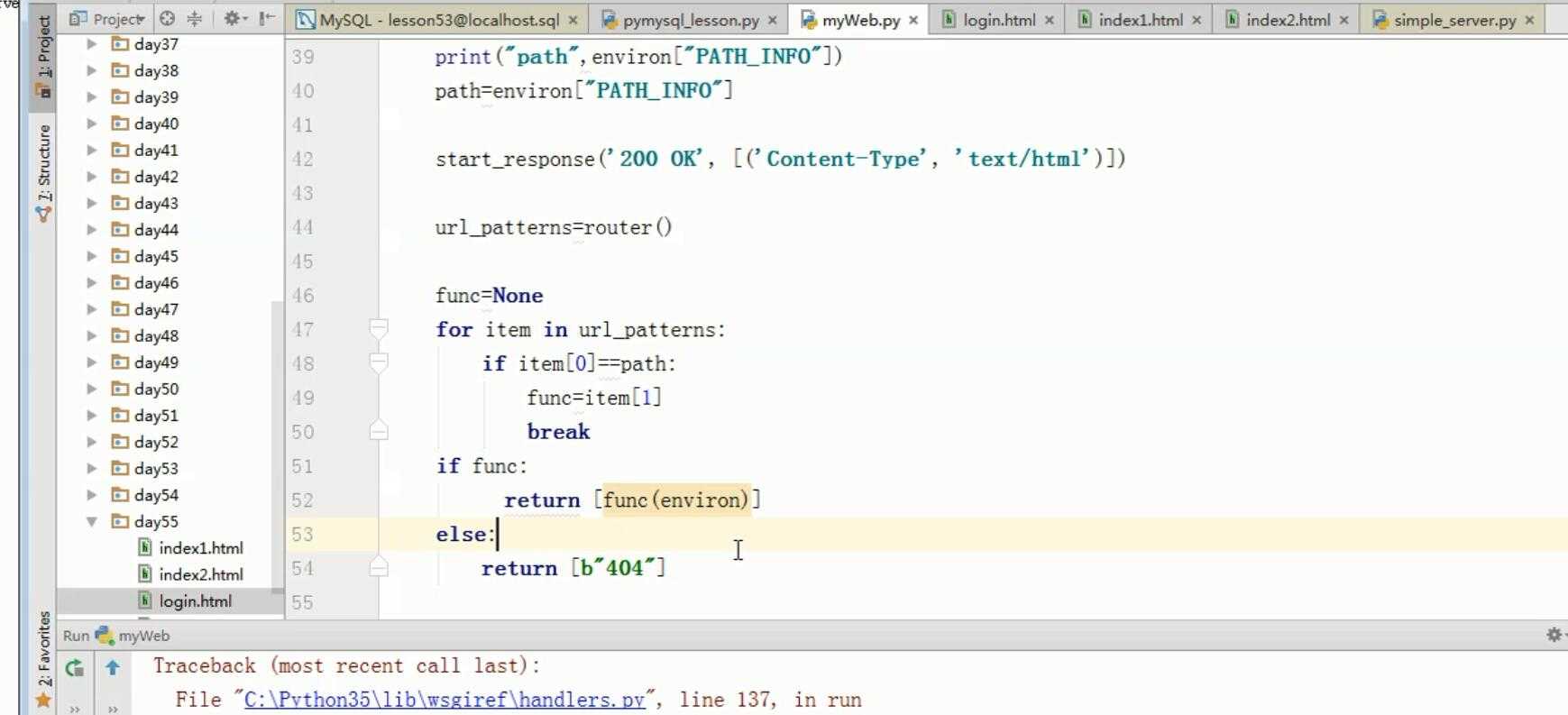Click the fold end marker on line 50

tap(379, 431)
